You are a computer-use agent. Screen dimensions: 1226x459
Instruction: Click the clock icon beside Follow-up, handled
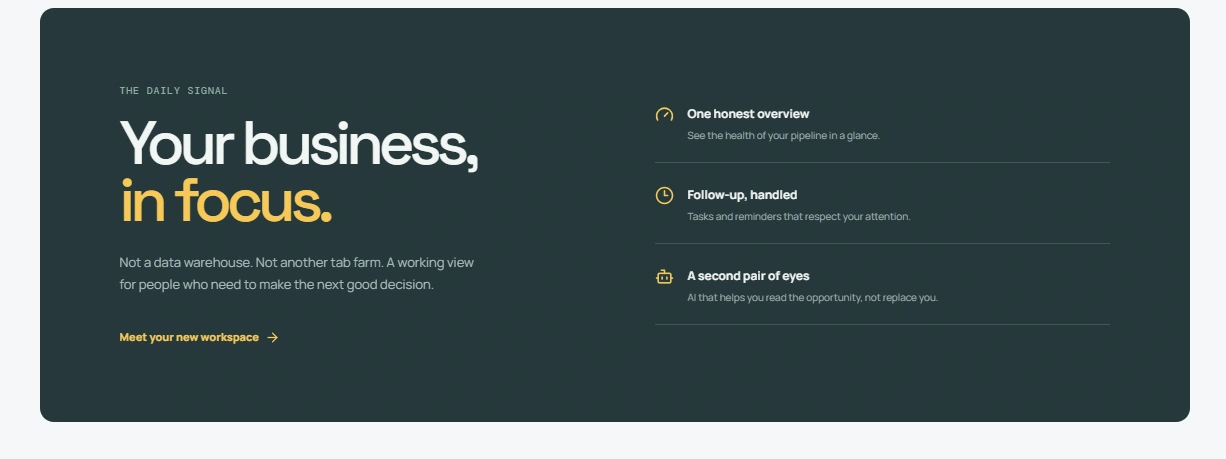click(x=664, y=196)
